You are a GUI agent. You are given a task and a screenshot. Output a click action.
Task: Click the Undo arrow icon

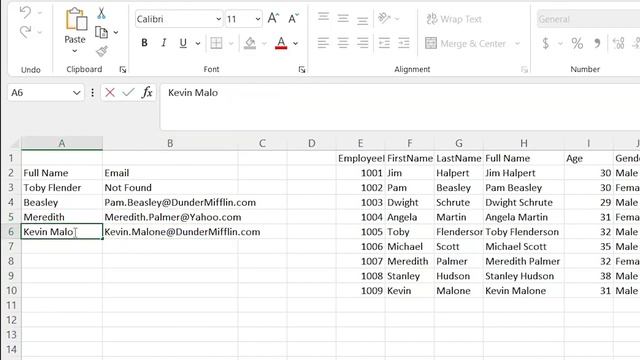25,13
